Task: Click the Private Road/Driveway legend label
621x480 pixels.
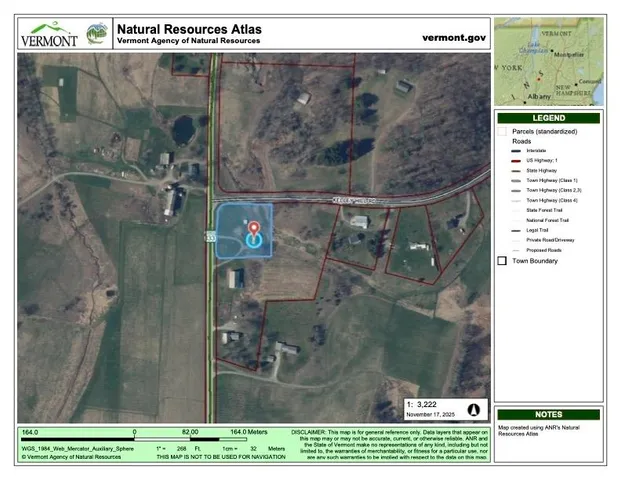Action: tap(550, 240)
